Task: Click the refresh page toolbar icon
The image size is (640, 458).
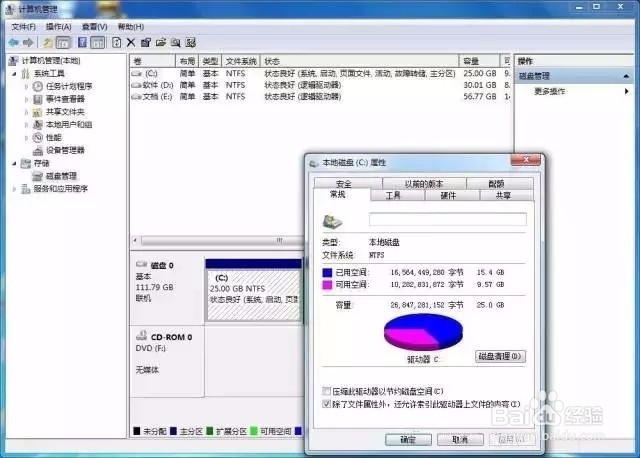Action: (116, 42)
